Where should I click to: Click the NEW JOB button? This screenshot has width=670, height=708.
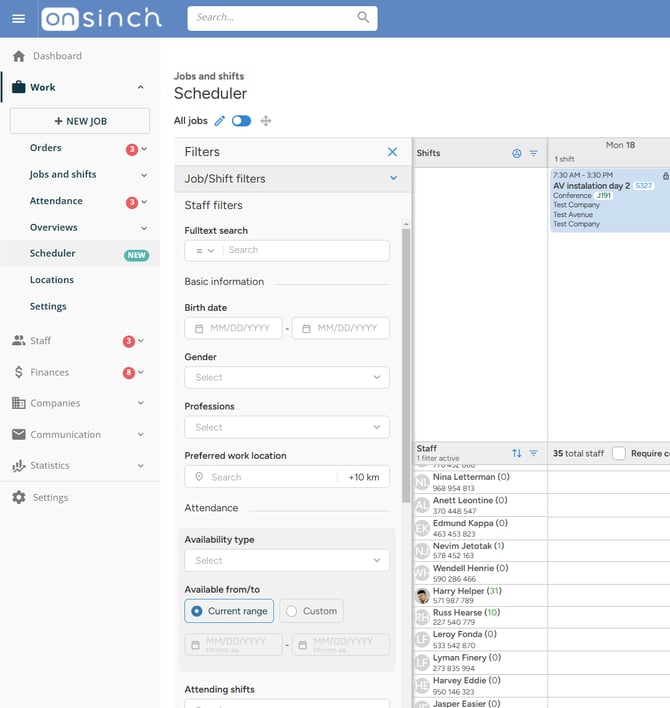[80, 121]
